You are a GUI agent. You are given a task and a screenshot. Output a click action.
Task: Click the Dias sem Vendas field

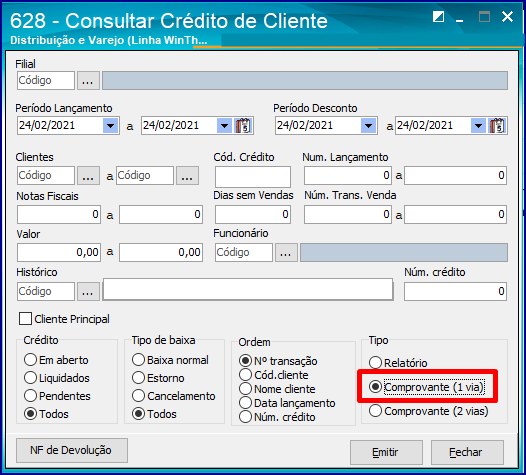(x=253, y=215)
